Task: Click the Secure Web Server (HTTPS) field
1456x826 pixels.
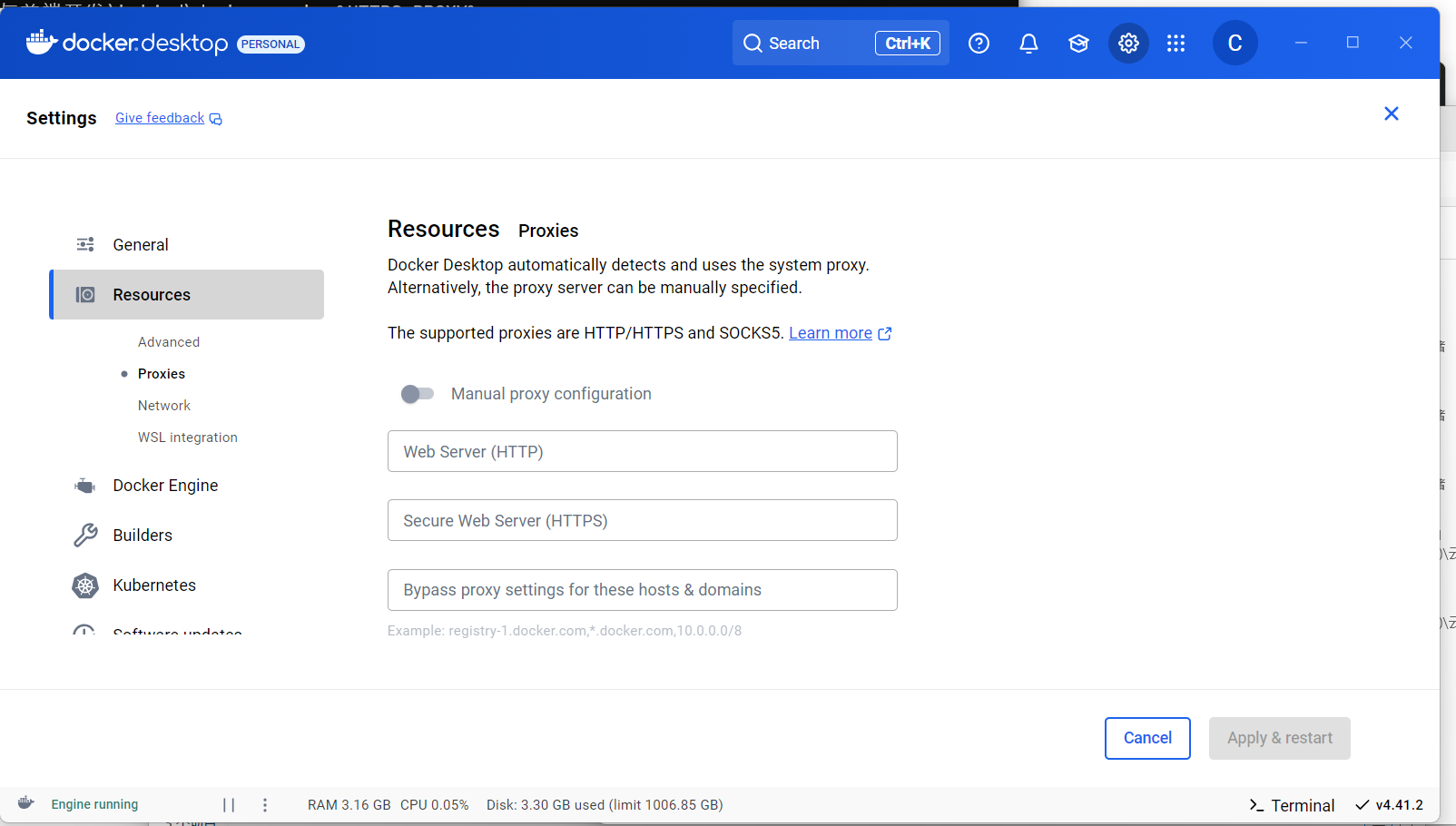Action: 643,520
